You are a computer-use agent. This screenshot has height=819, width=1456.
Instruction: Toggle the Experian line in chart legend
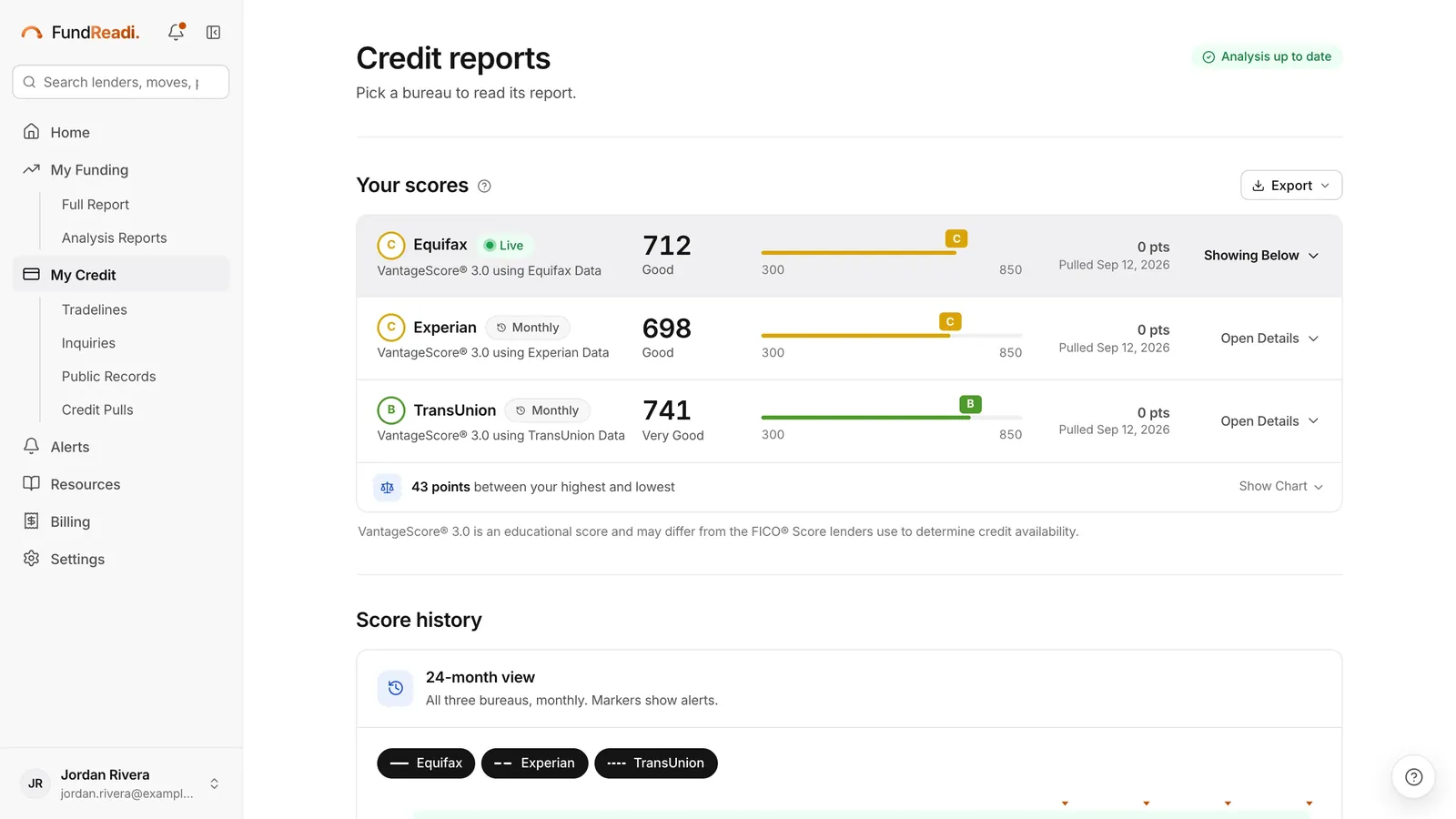[534, 763]
